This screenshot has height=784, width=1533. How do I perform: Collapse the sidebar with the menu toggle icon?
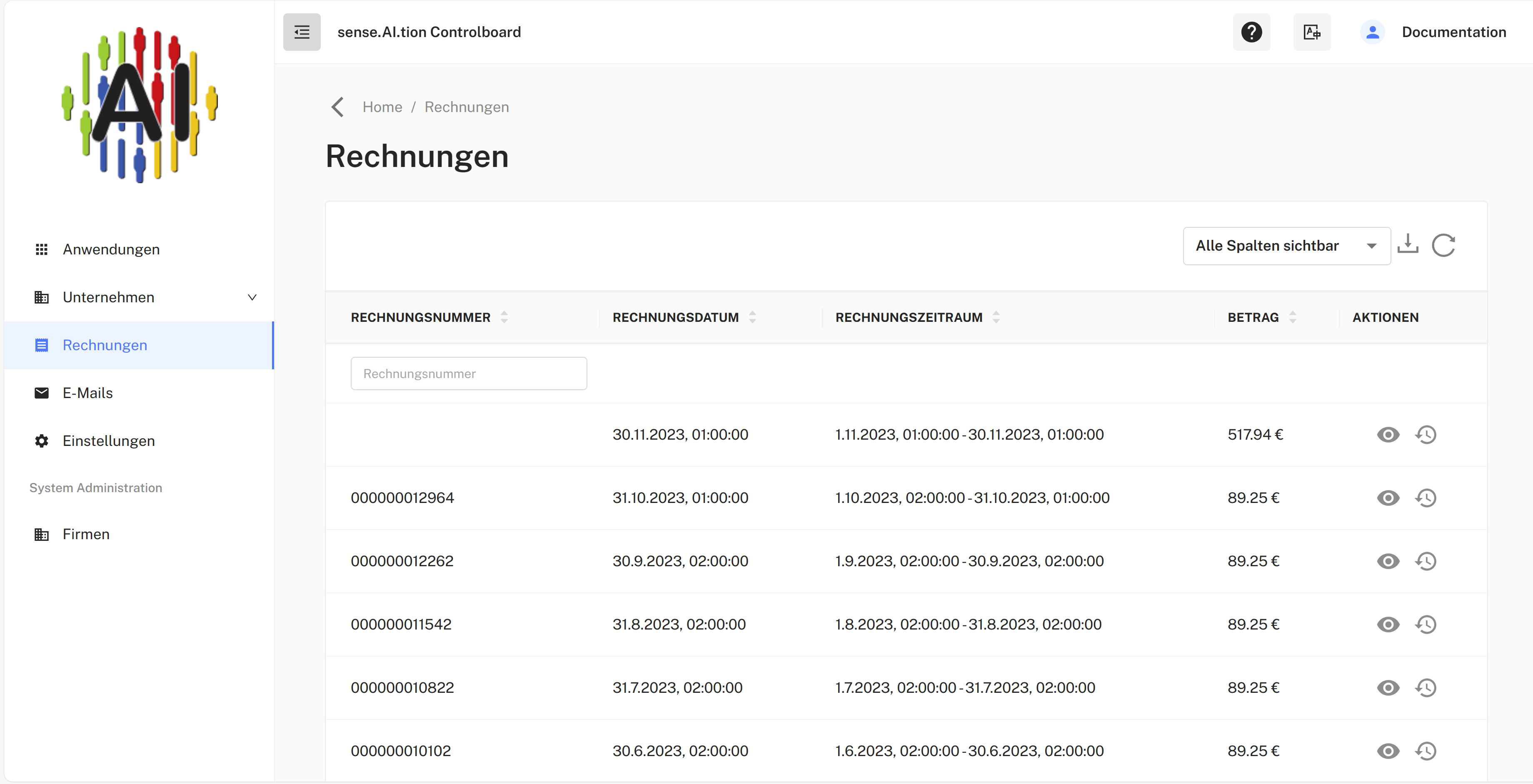click(302, 32)
